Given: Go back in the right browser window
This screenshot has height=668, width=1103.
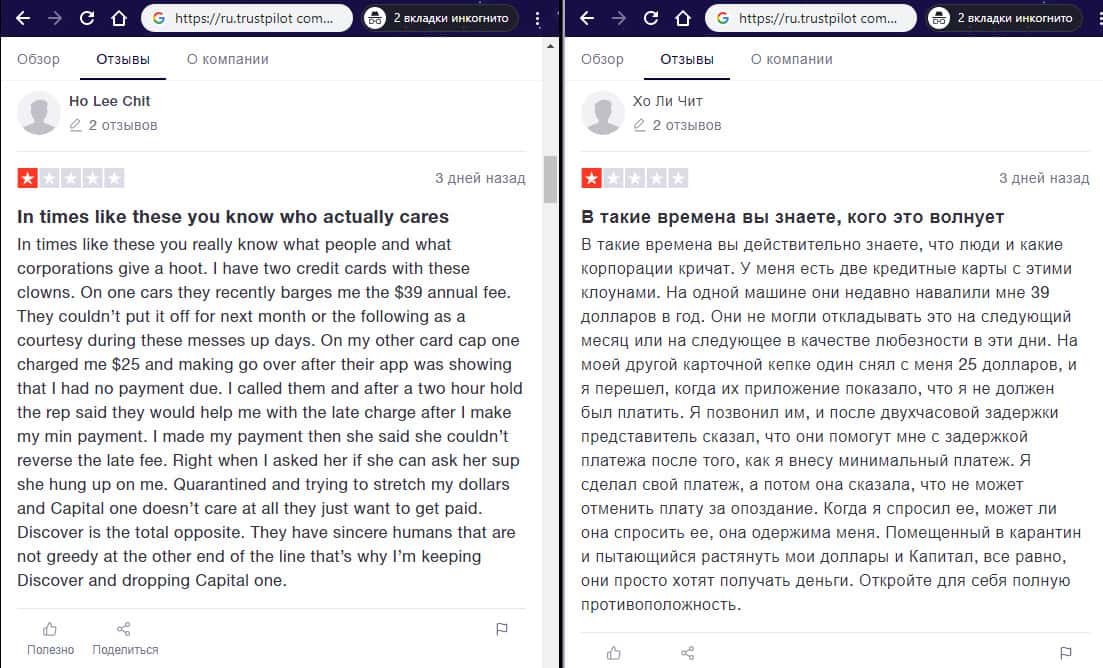Looking at the screenshot, I should click(x=587, y=18).
